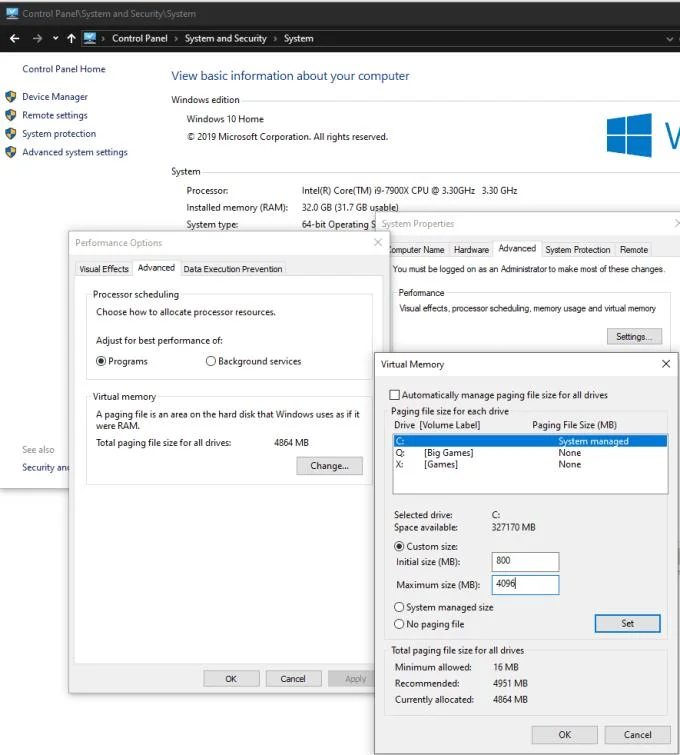Open Device Manager link
680x755 pixels.
click(55, 97)
